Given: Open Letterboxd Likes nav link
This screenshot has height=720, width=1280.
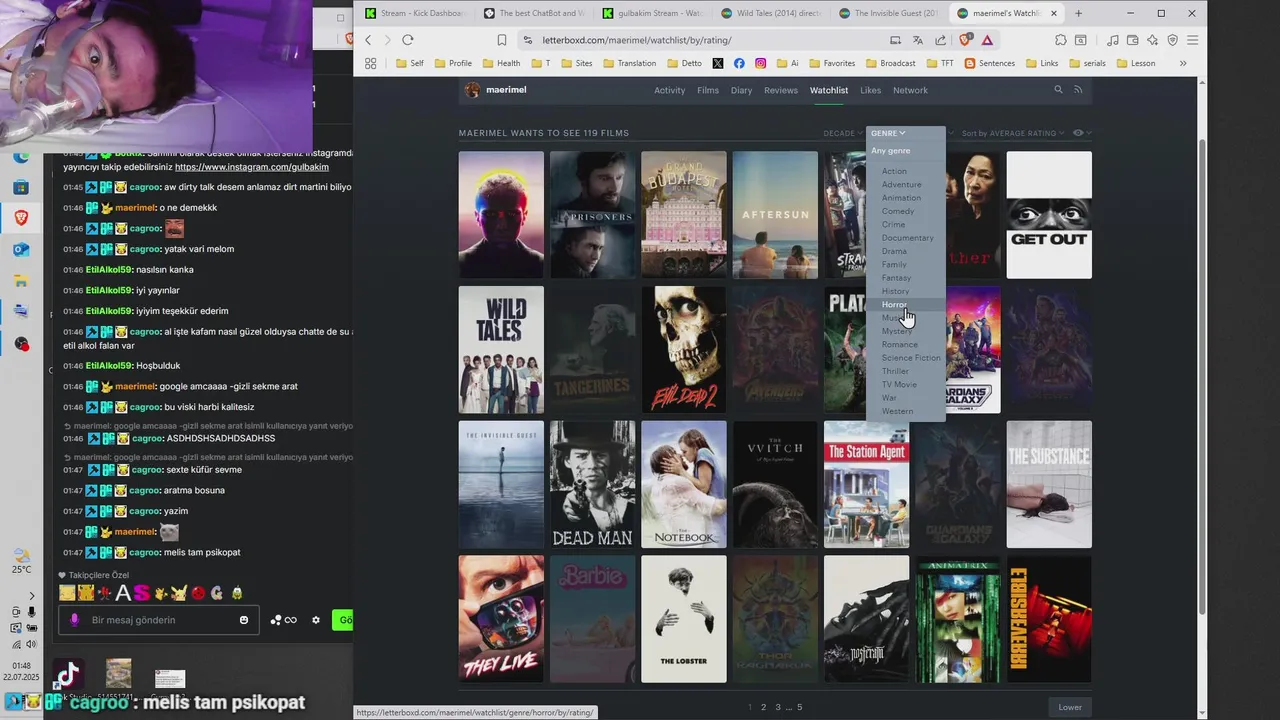Looking at the screenshot, I should (x=871, y=90).
